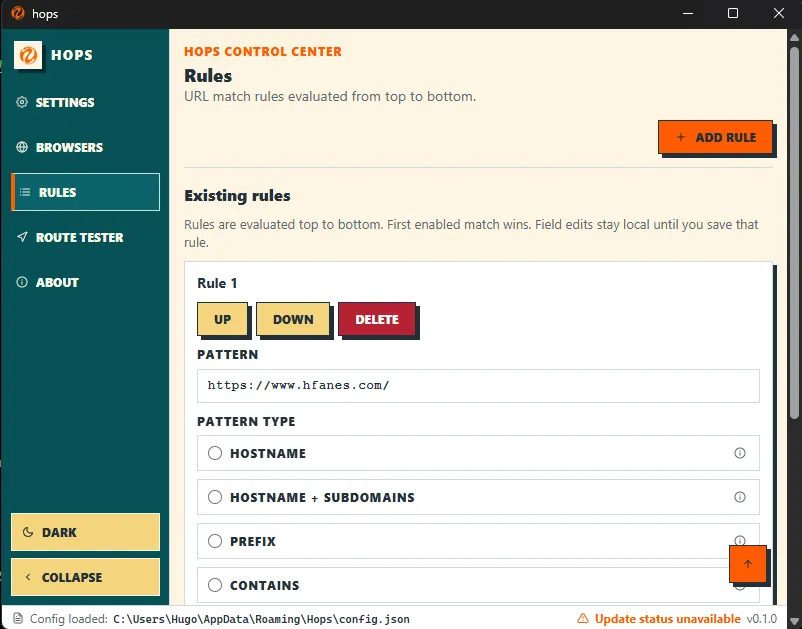Click the Hops logo in the sidebar
802x629 pixels.
(28, 55)
